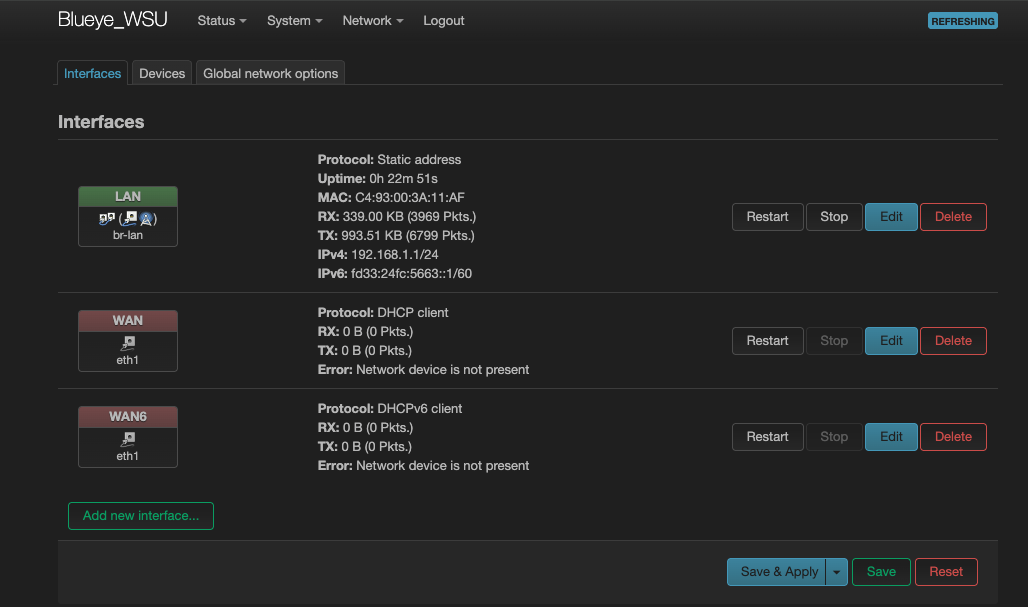Switch to the Interfaces tab
Image resolution: width=1028 pixels, height=607 pixels.
click(92, 73)
